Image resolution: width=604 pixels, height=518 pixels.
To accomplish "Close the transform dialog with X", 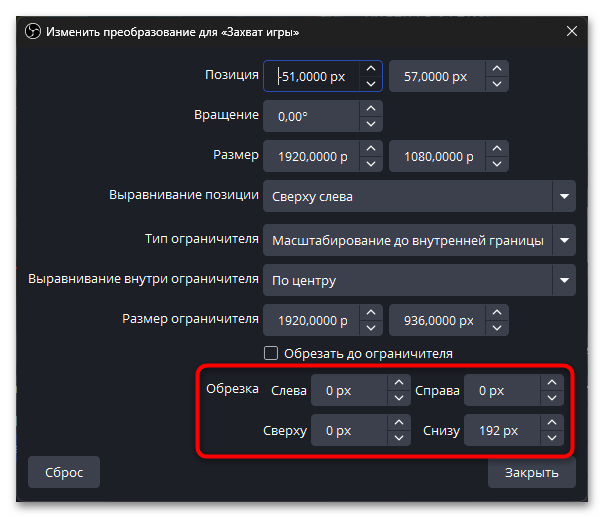I will 572,31.
